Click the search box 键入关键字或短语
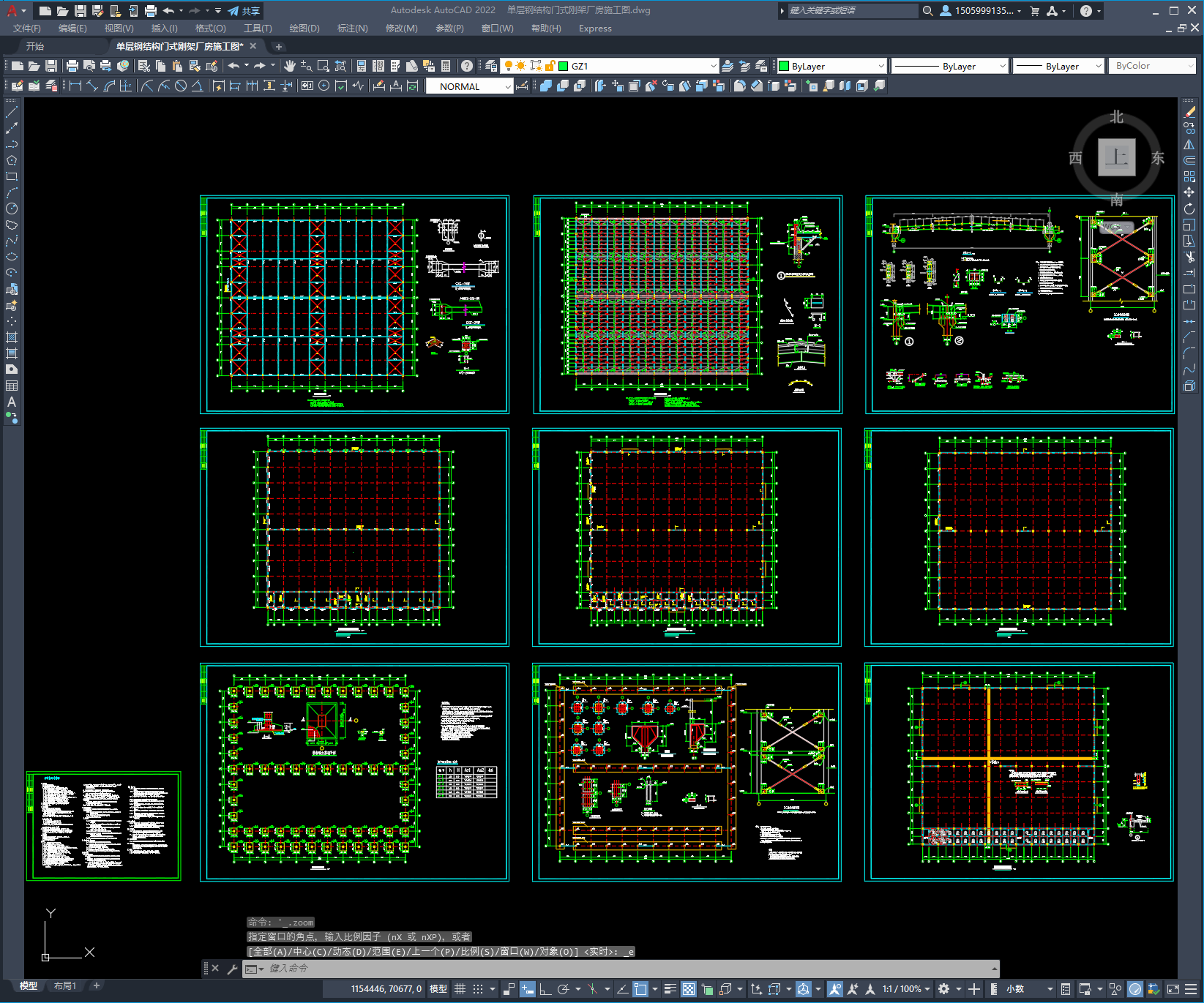1204x1003 pixels. [853, 11]
